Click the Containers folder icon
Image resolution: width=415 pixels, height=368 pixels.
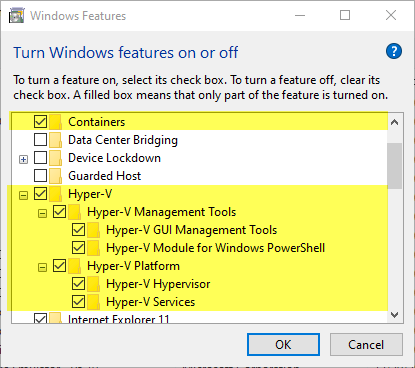click(x=56, y=122)
